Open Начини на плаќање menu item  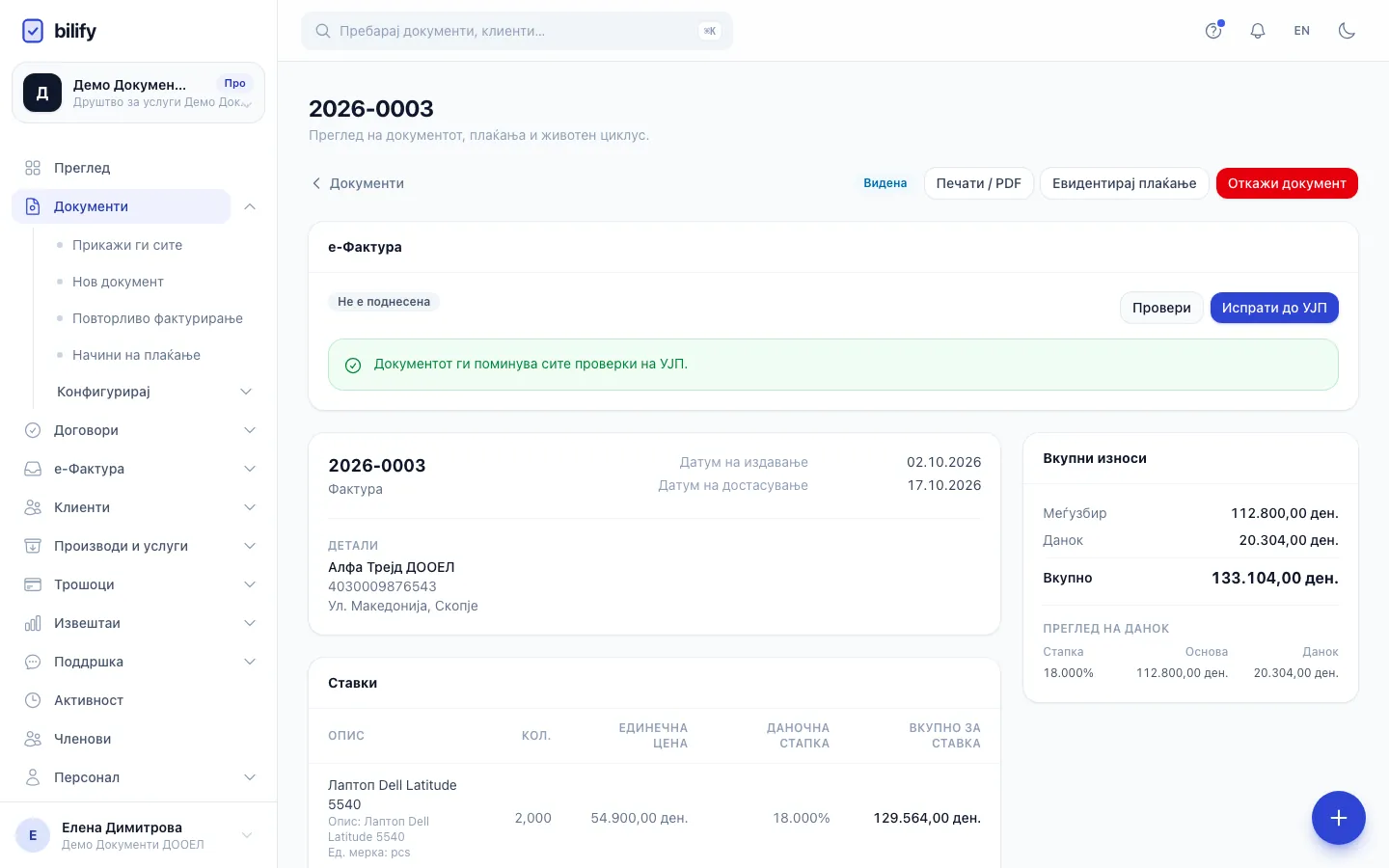(136, 355)
